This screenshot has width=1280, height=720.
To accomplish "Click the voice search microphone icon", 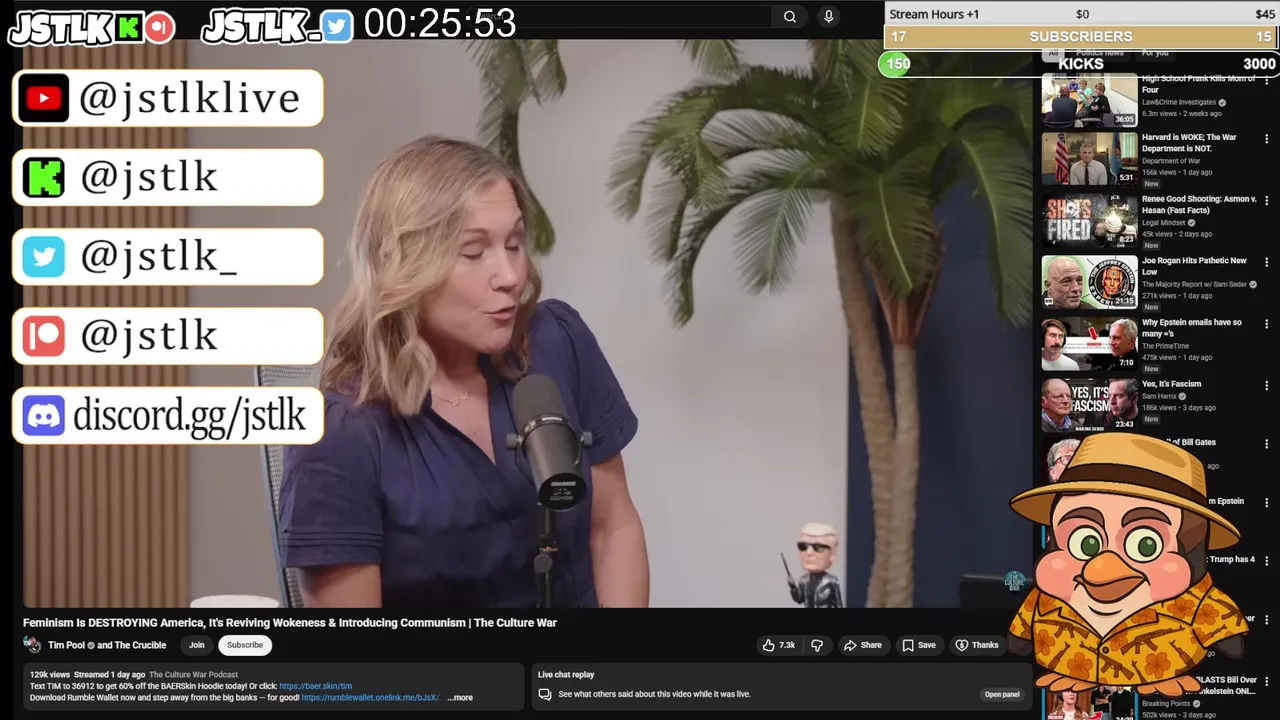I will tap(828, 16).
